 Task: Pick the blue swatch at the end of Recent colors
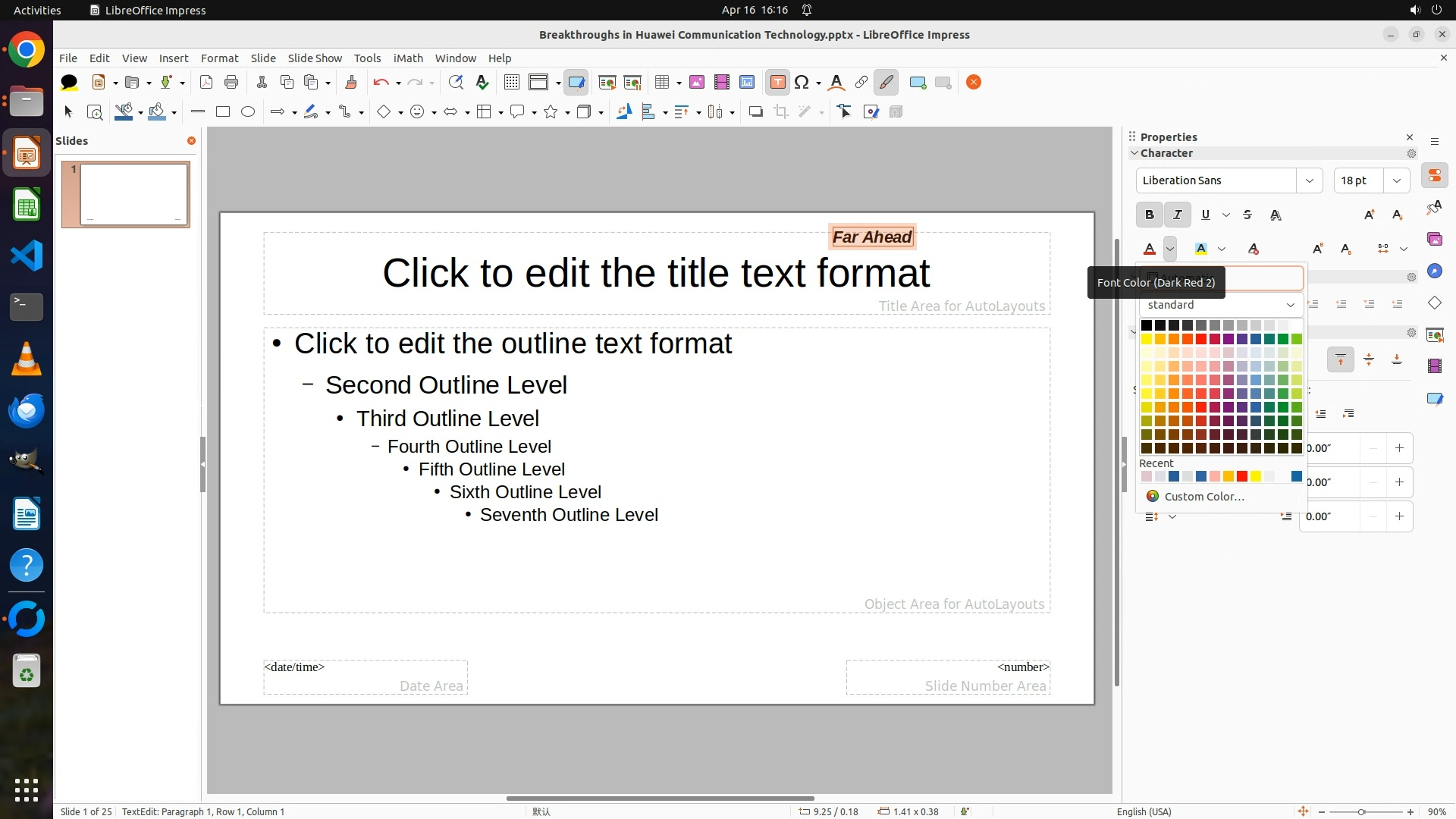tap(1297, 477)
